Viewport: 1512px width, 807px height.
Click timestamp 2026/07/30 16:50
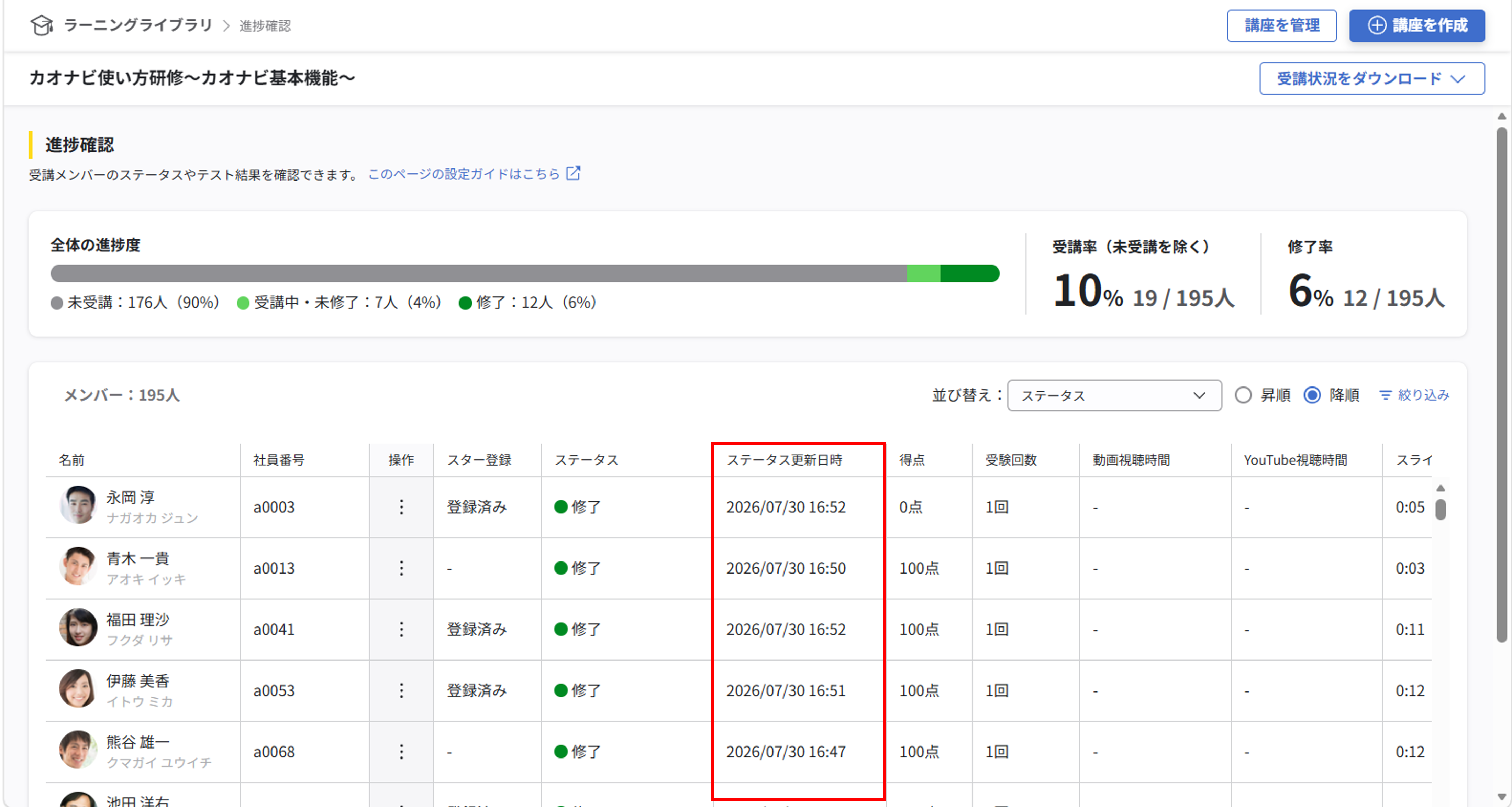tap(786, 568)
